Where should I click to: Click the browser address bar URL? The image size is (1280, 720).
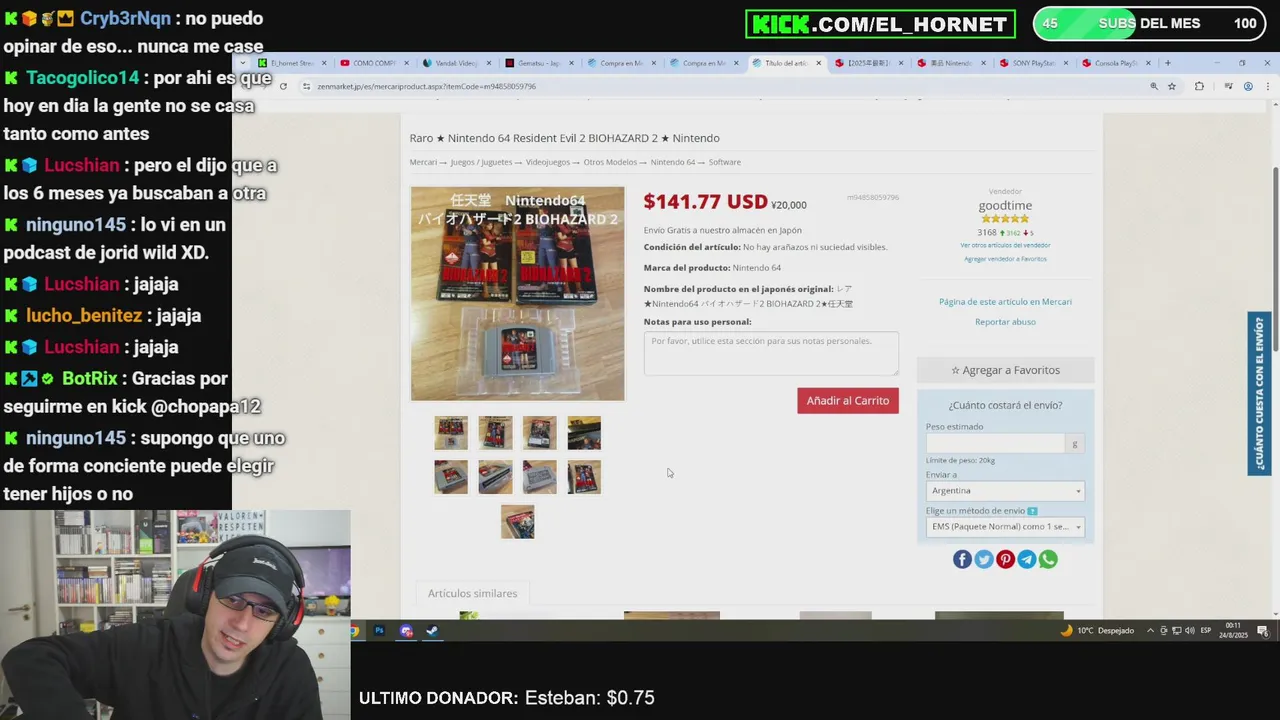[x=426, y=87]
